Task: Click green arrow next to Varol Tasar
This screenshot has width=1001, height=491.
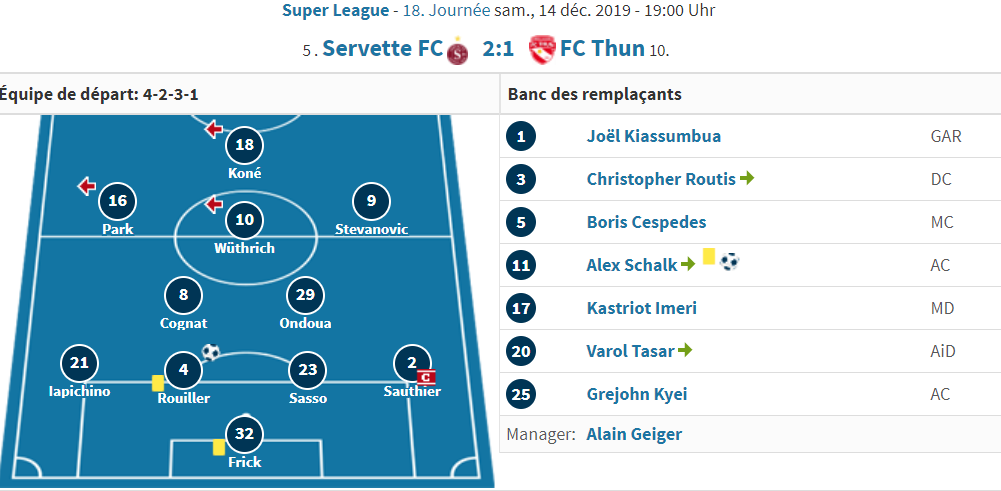Action: click(685, 350)
